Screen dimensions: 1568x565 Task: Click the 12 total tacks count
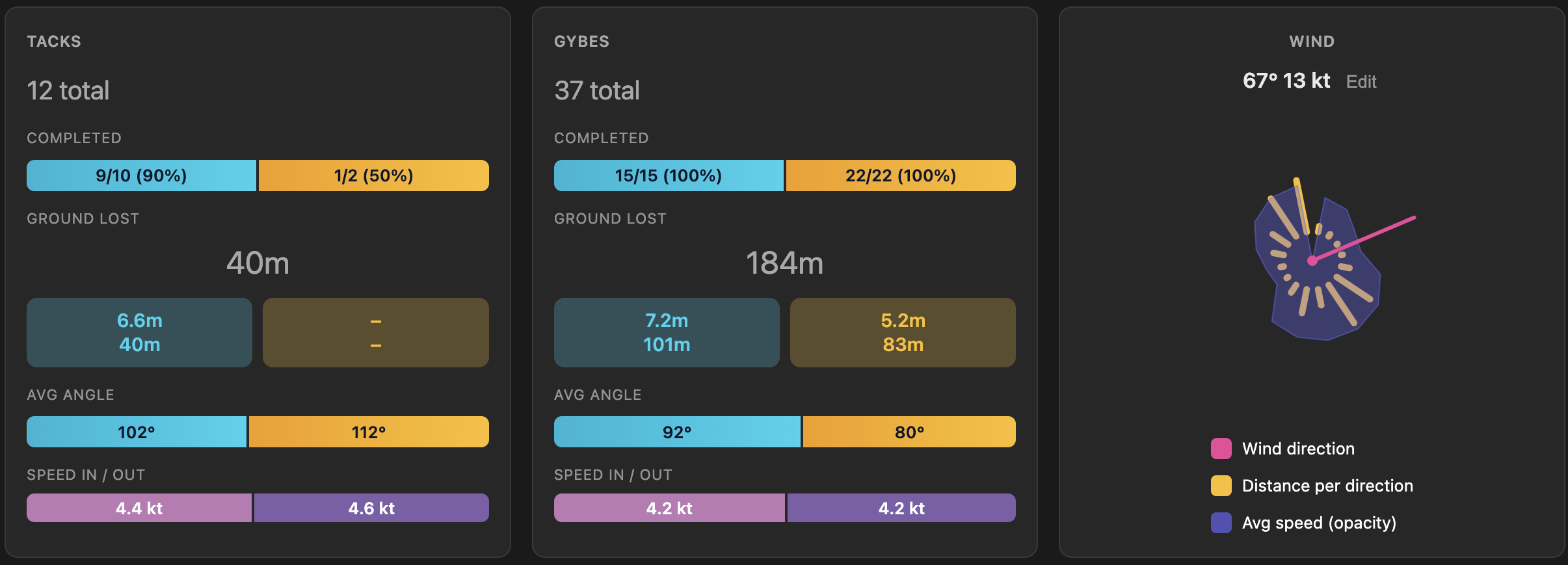click(68, 90)
